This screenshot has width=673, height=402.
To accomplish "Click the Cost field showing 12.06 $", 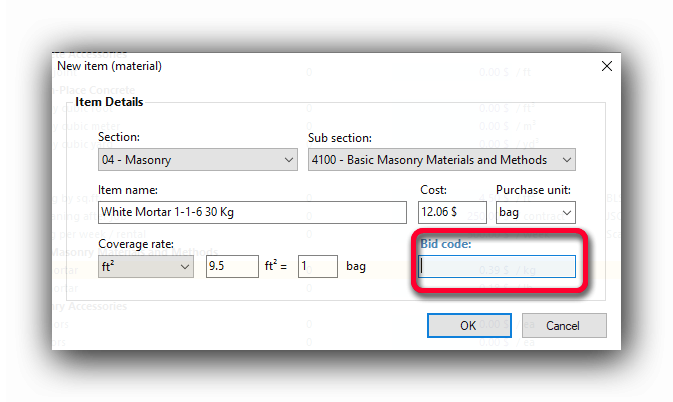I will tap(451, 213).
